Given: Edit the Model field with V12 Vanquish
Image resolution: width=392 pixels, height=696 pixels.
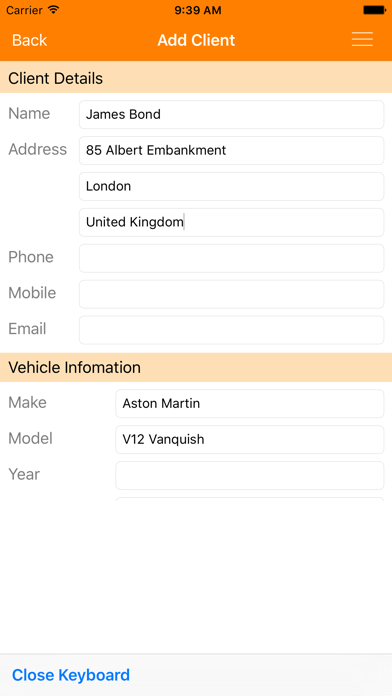Looking at the screenshot, I should coord(249,439).
